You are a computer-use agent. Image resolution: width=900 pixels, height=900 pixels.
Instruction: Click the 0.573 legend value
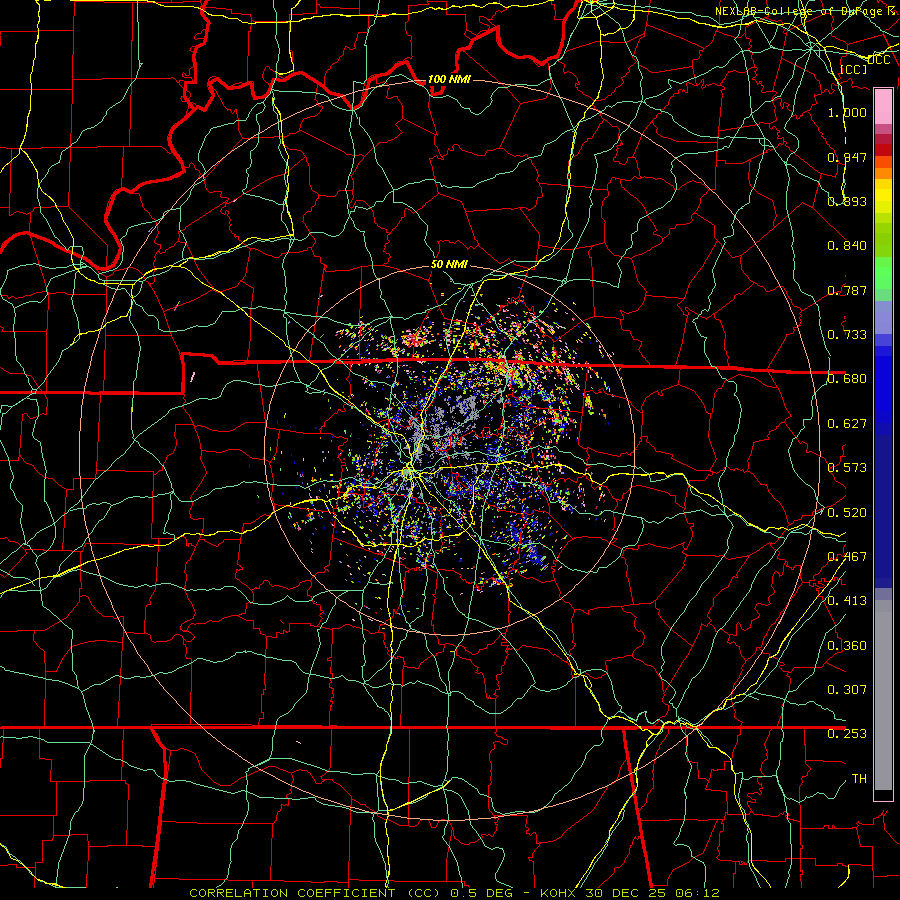(847, 467)
